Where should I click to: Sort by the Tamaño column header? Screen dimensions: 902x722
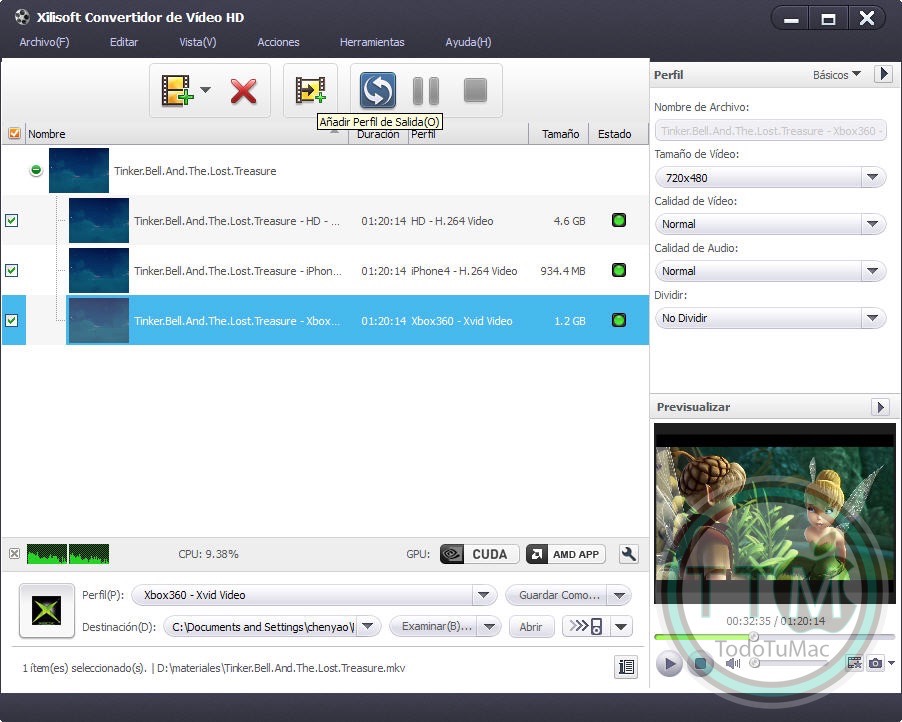tap(560, 134)
